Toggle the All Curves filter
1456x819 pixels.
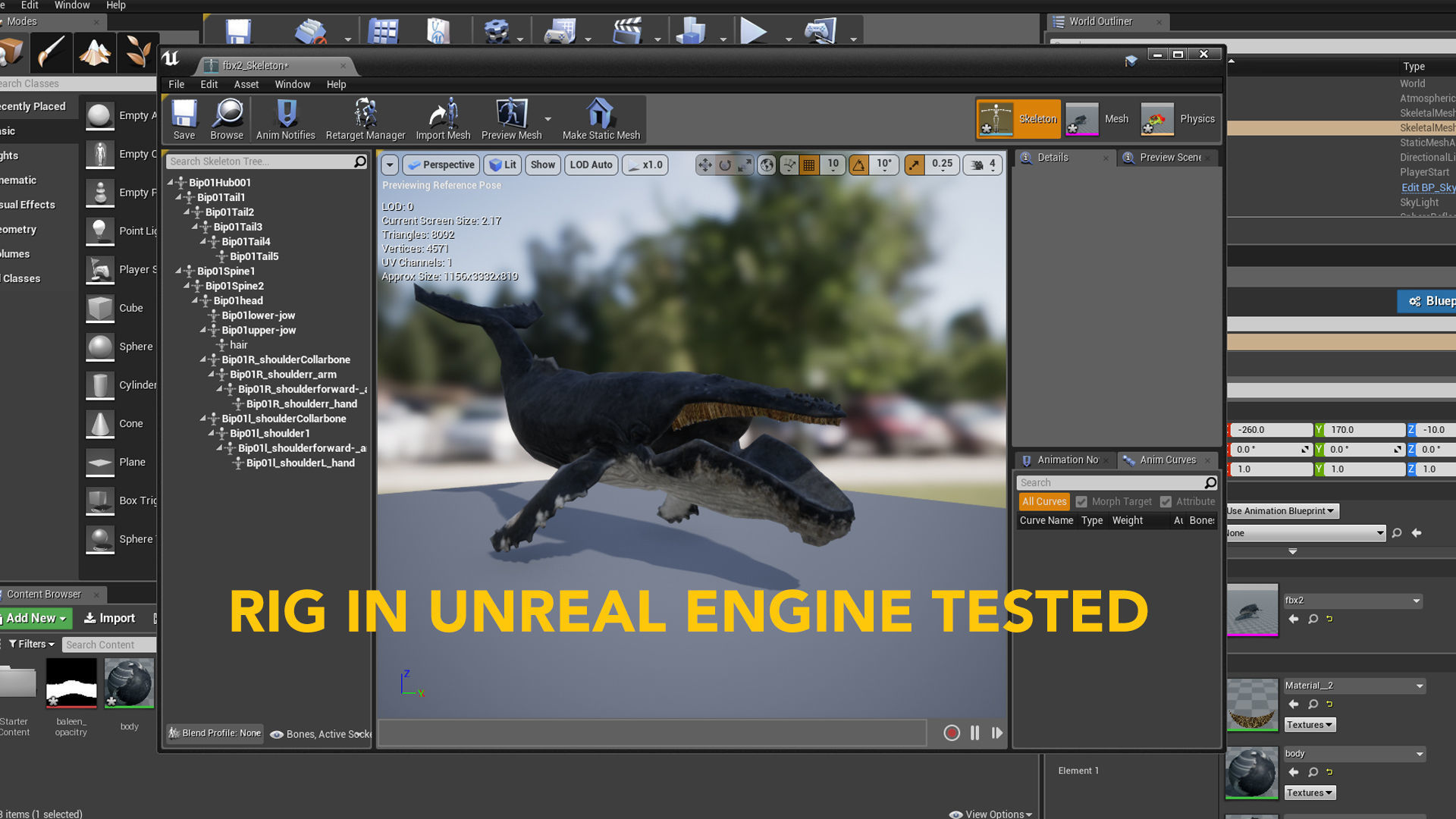1043,502
